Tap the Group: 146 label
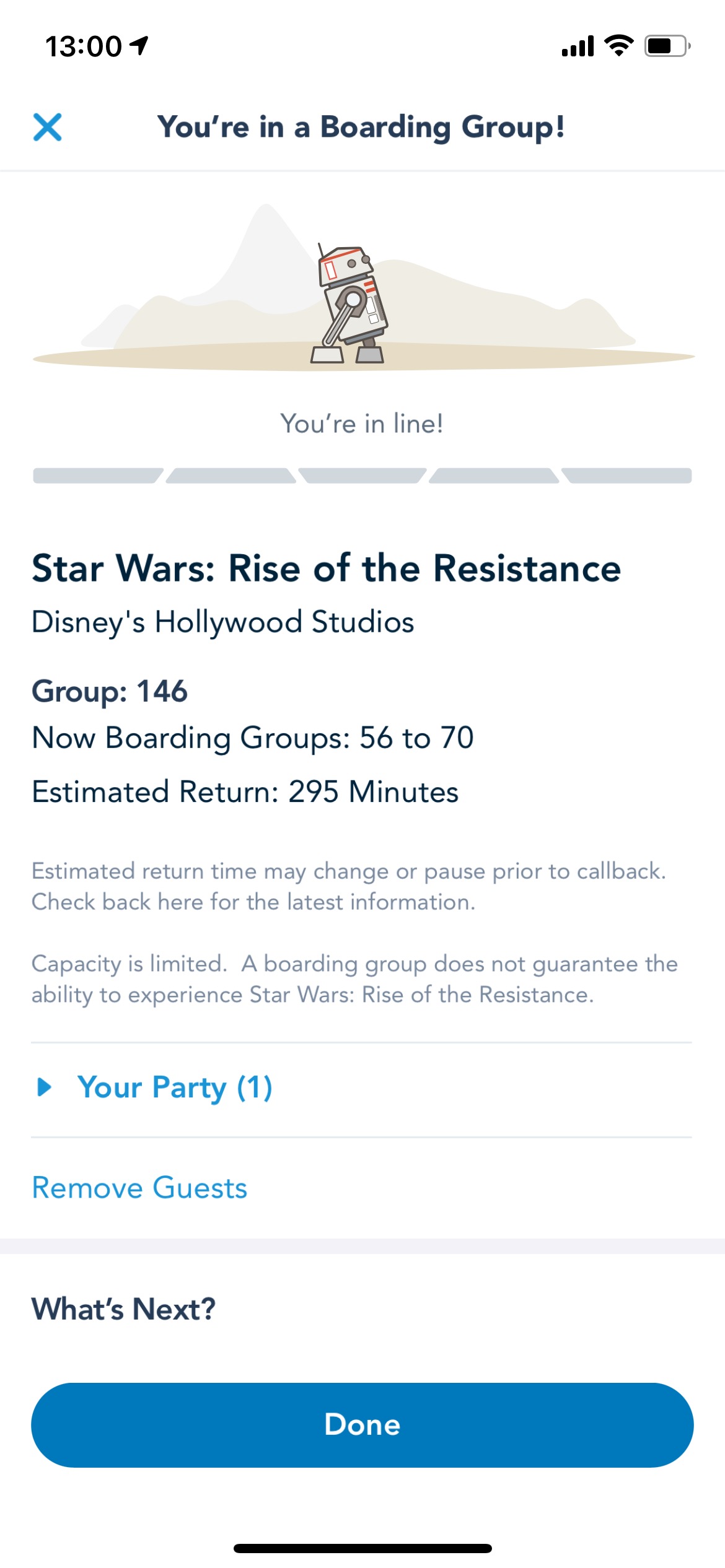 click(x=110, y=691)
